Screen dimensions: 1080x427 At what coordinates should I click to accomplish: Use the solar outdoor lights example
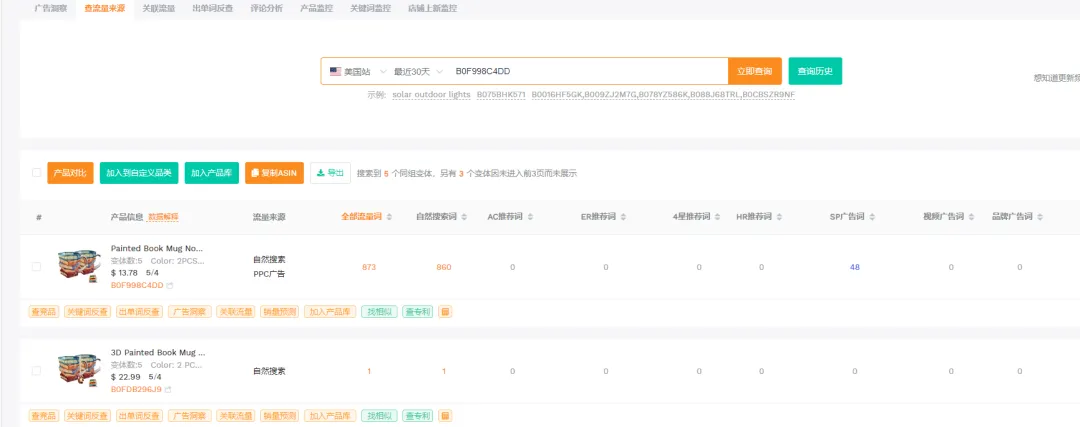click(431, 94)
